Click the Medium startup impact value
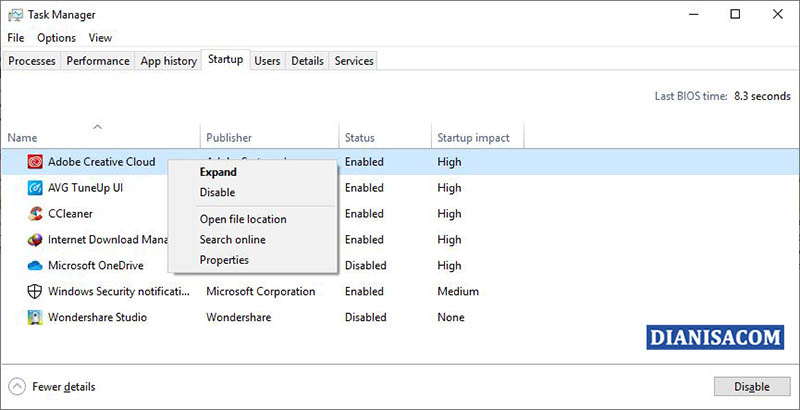Screen dimensions: 800x410 click(458, 292)
